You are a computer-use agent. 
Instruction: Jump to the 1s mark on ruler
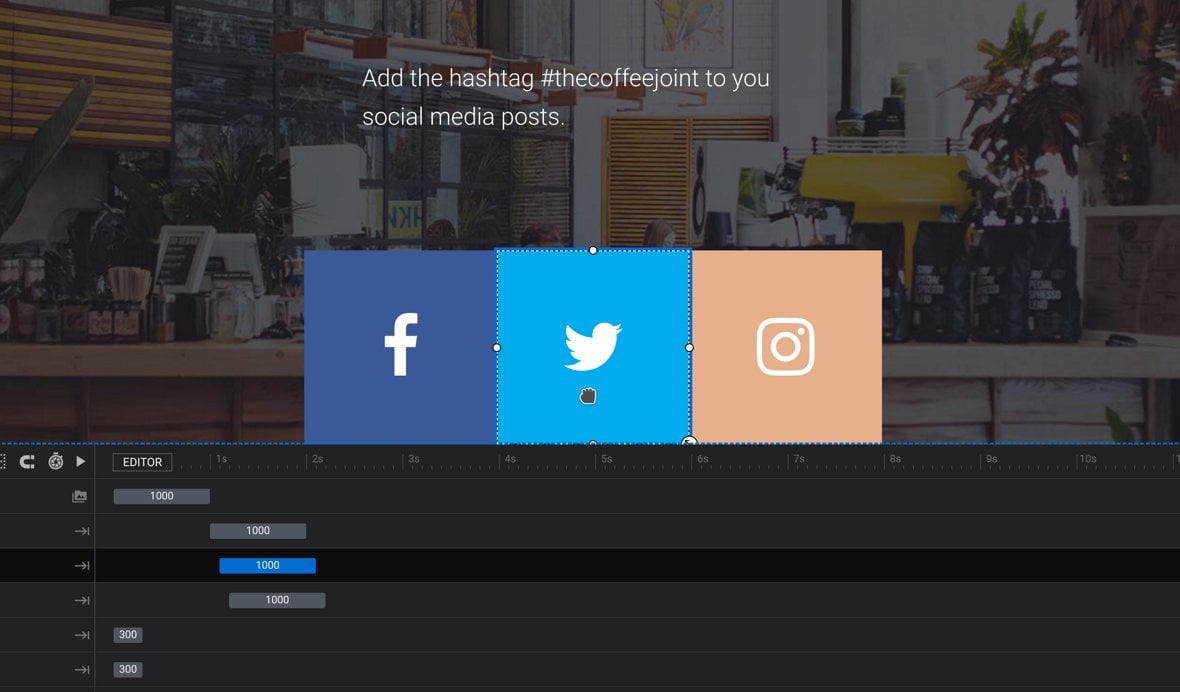click(221, 459)
